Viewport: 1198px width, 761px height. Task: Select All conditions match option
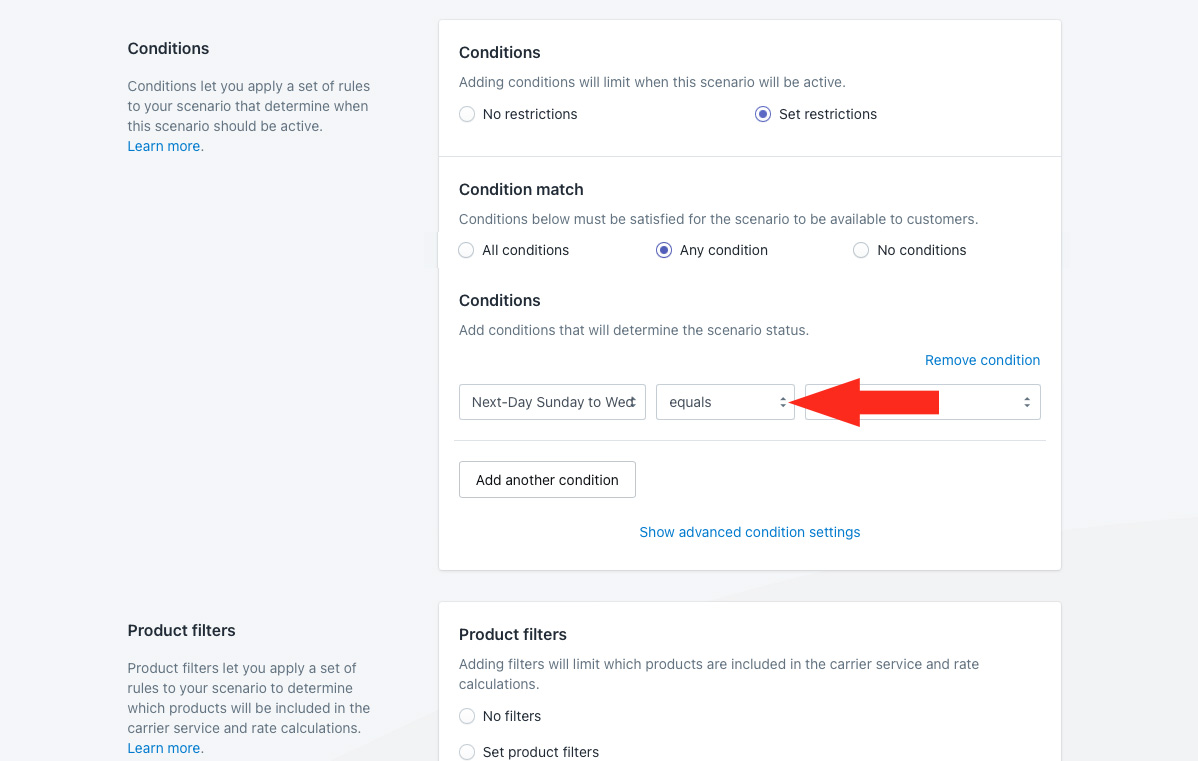tap(467, 250)
